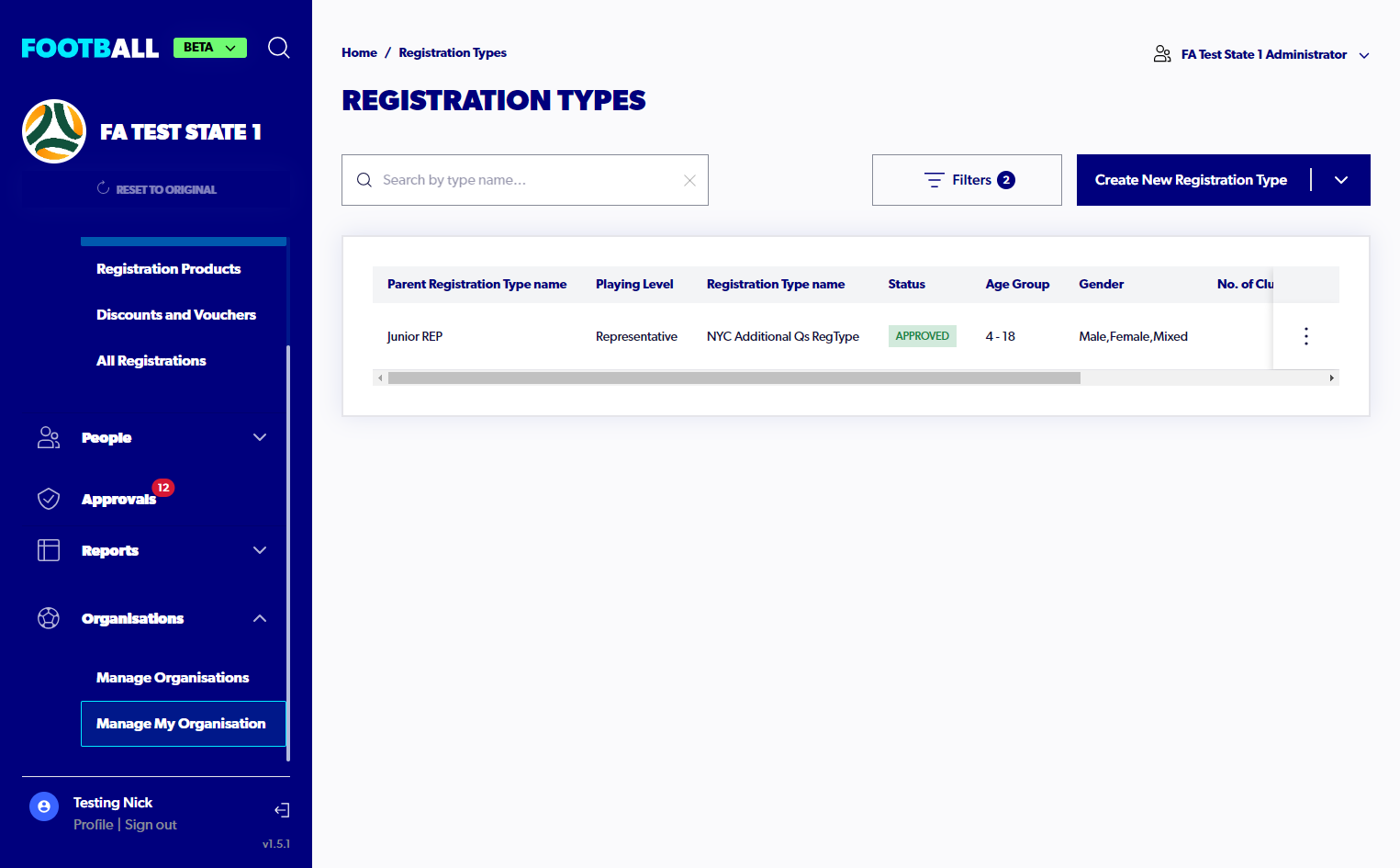
Task: Click the Playing Level column header
Action: pyautogui.click(x=634, y=285)
